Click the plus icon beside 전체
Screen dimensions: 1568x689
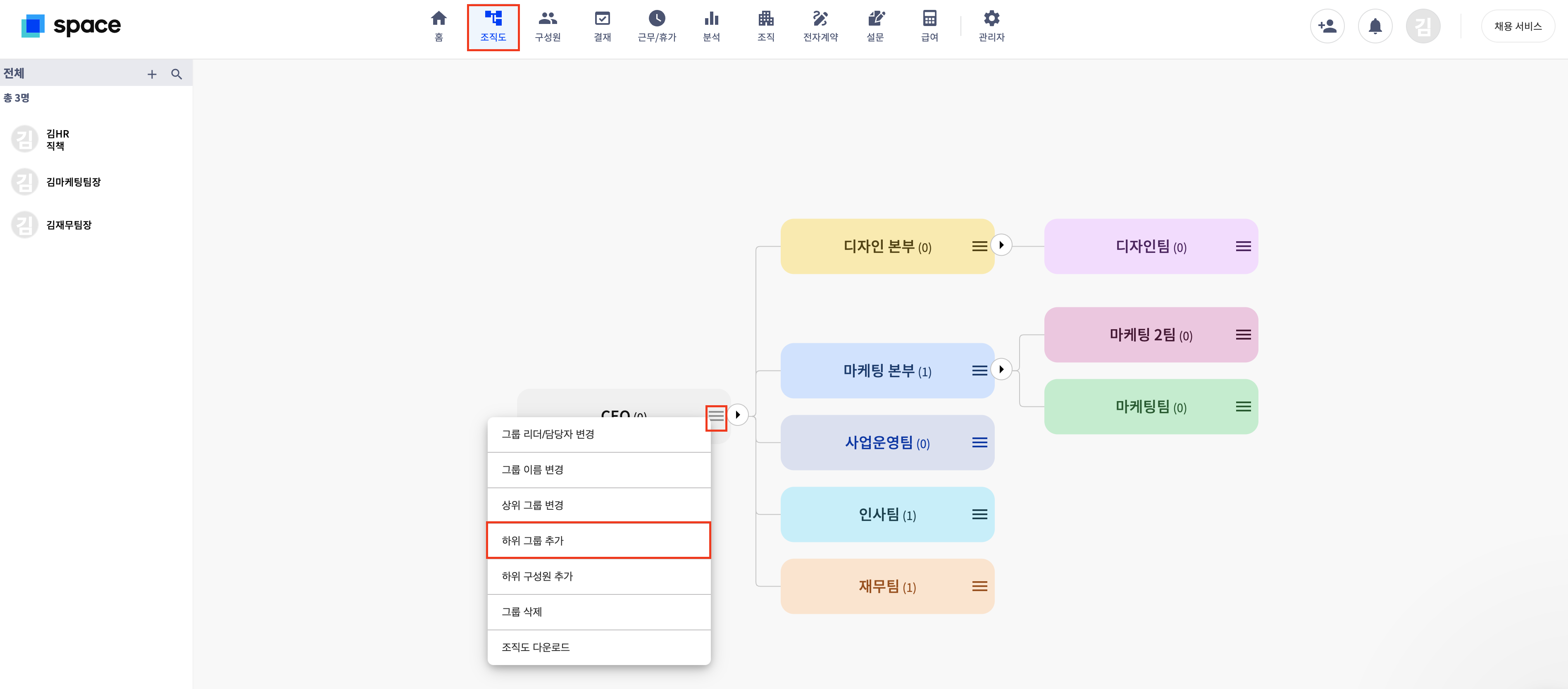(152, 74)
